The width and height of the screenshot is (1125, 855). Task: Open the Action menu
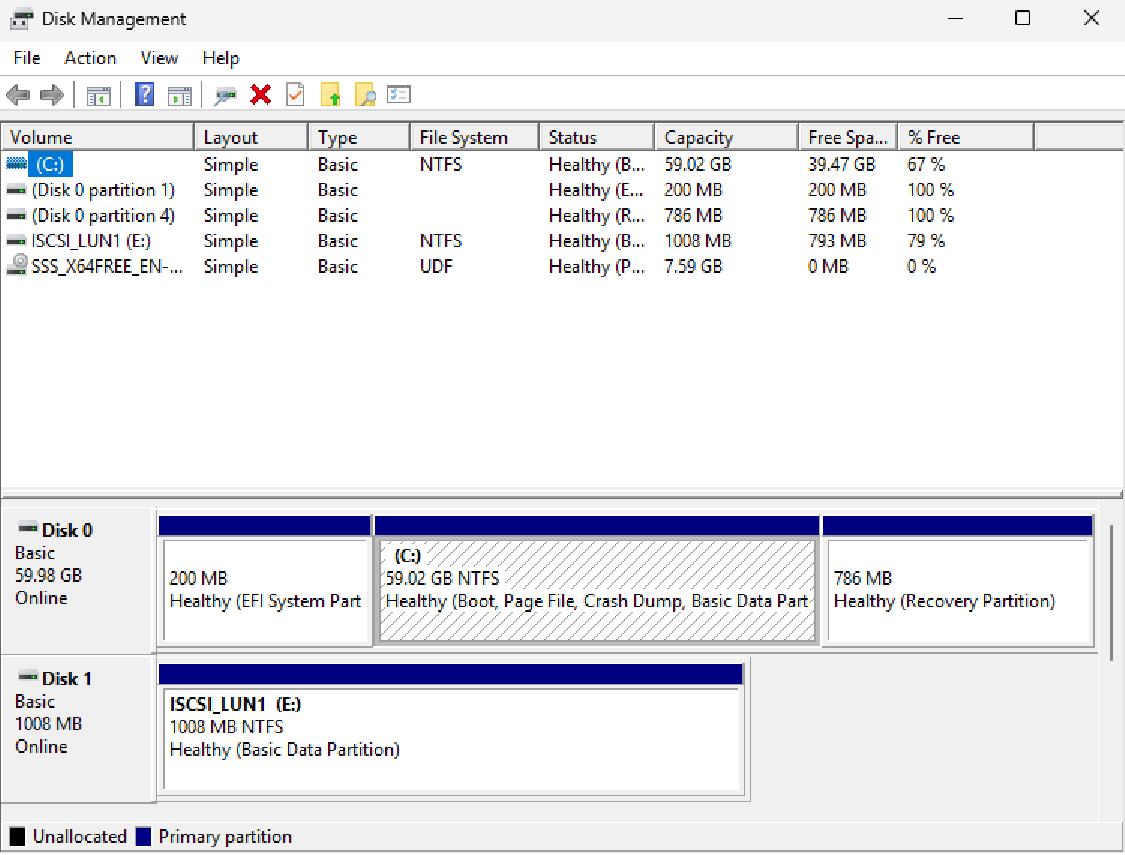coord(90,58)
